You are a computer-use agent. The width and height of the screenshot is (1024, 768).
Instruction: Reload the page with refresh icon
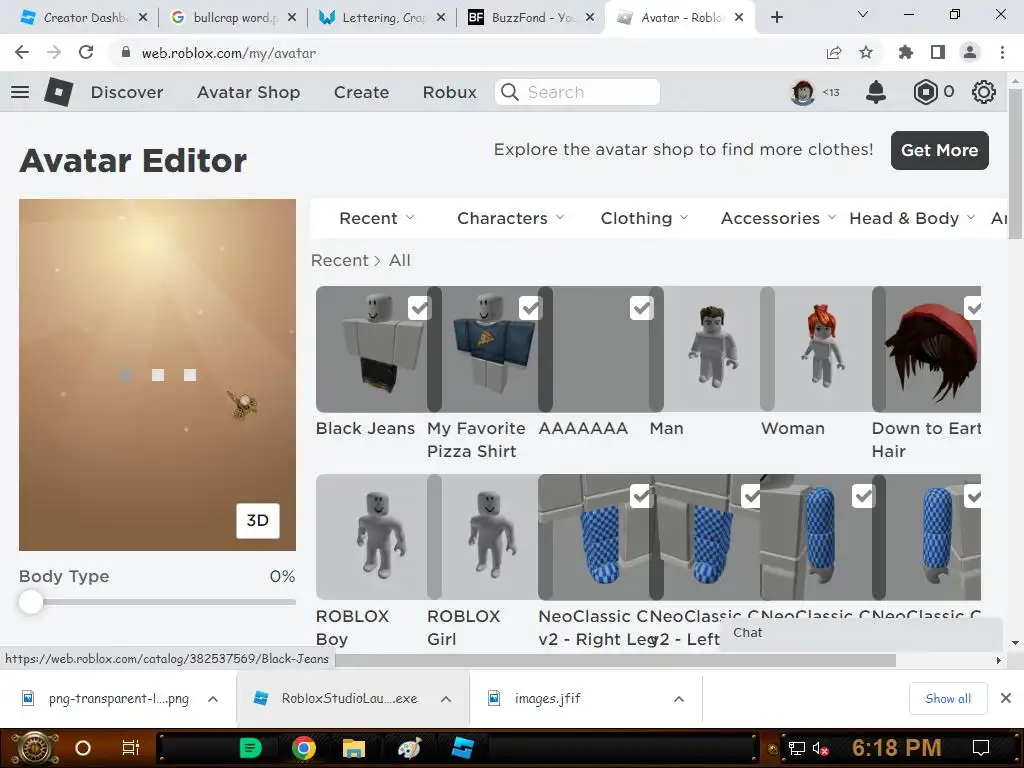(86, 52)
